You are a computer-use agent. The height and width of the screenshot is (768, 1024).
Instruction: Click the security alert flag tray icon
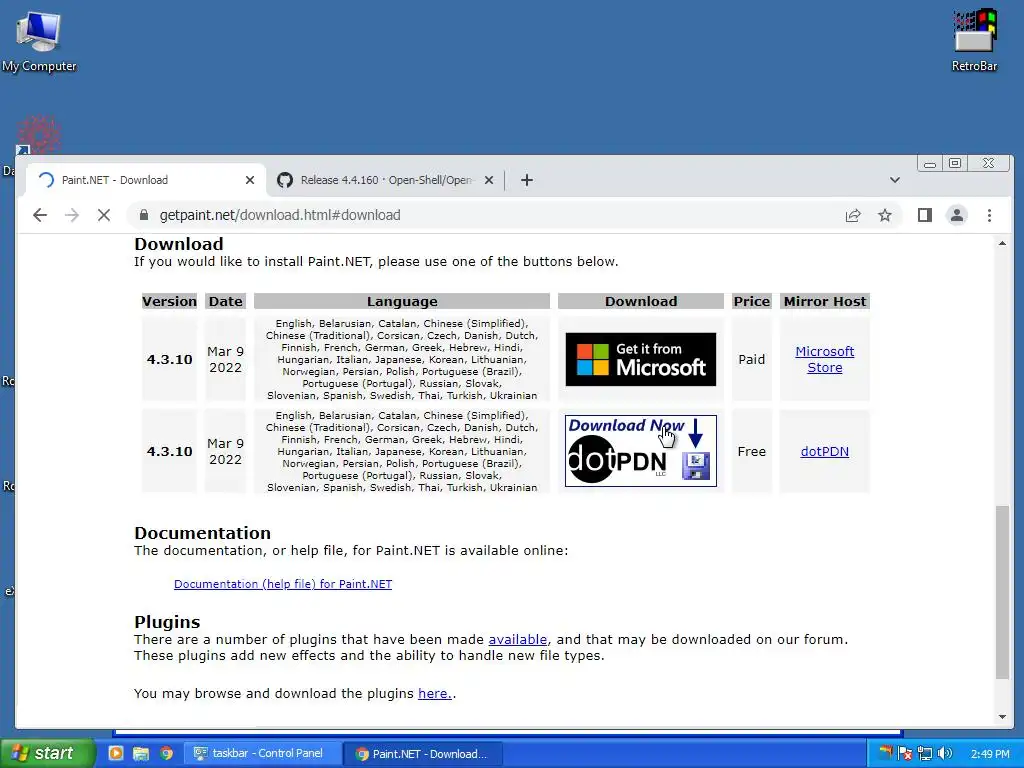coord(905,753)
